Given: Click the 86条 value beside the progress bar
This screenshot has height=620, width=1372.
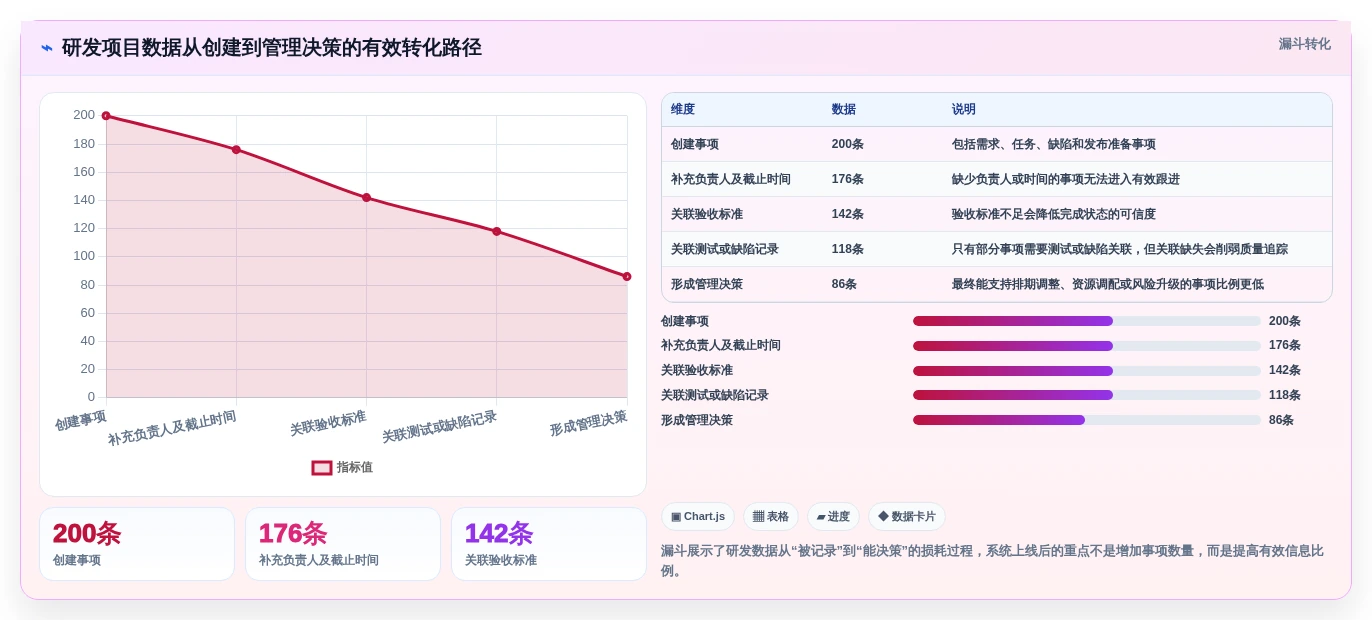Looking at the screenshot, I should click(x=1281, y=421).
